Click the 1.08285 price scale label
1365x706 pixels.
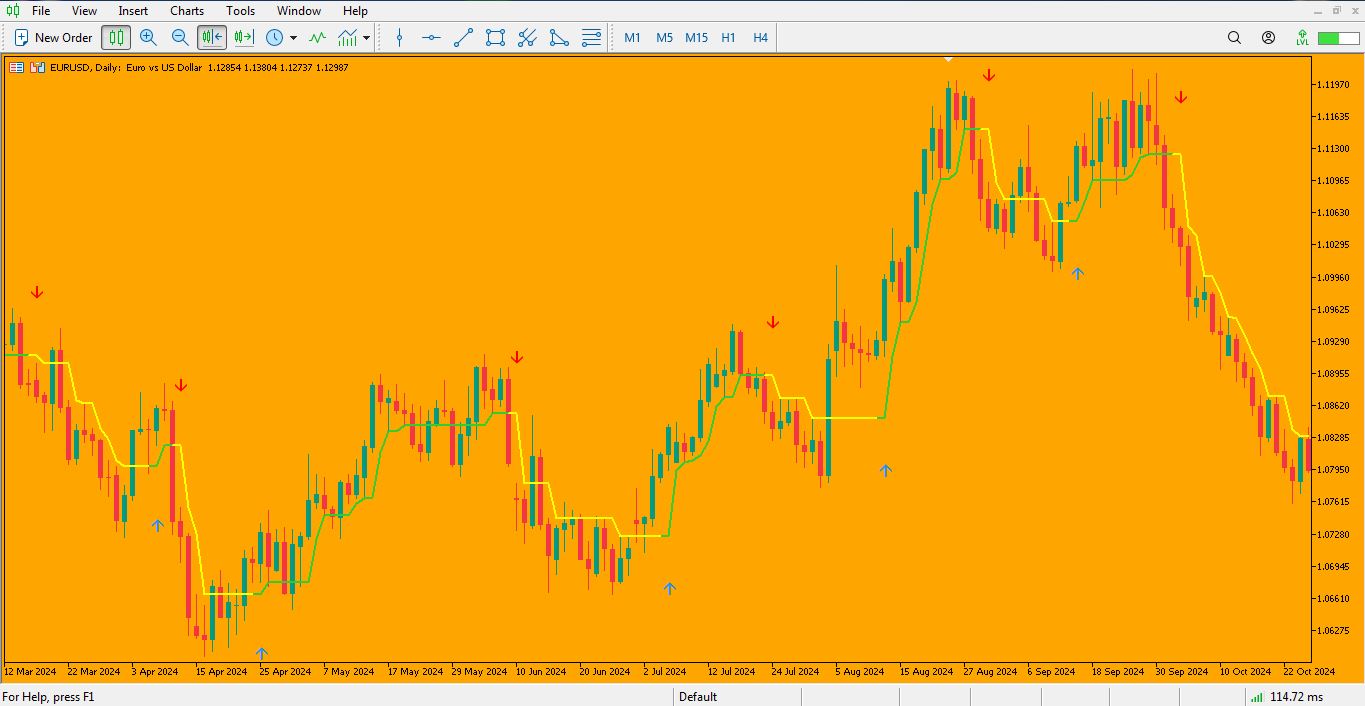point(1334,437)
